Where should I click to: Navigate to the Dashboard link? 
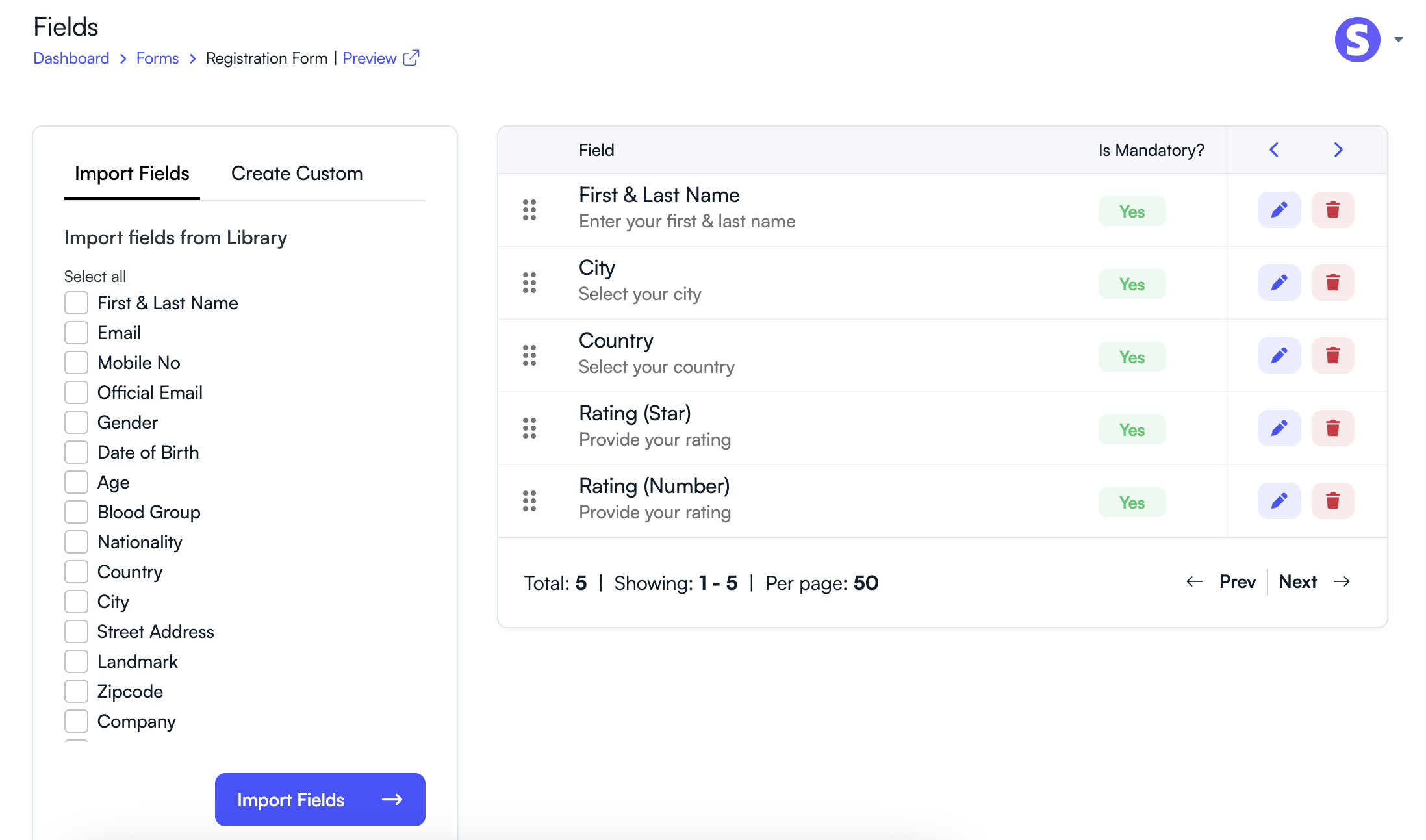(71, 58)
